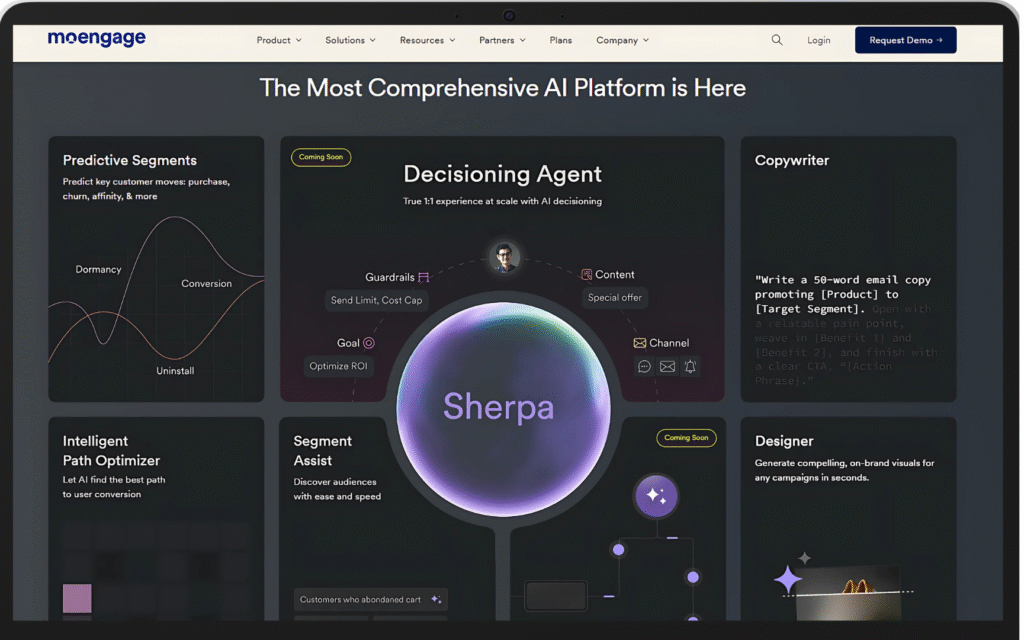1024x640 pixels.
Task: Click the Login link
Action: pyautogui.click(x=818, y=40)
